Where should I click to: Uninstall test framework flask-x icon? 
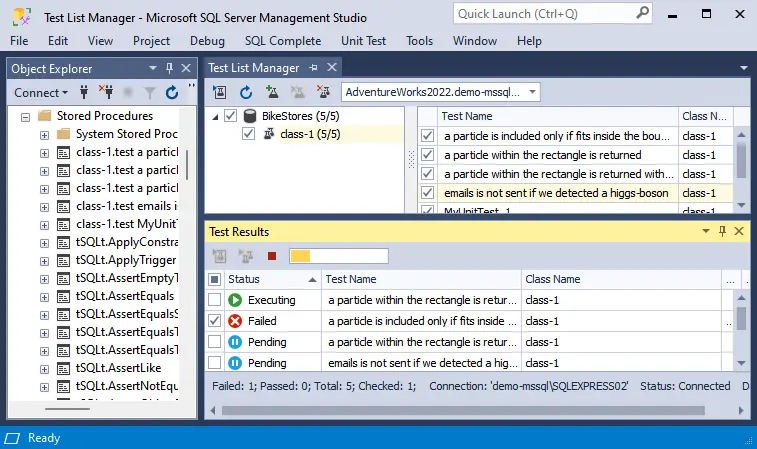323,92
